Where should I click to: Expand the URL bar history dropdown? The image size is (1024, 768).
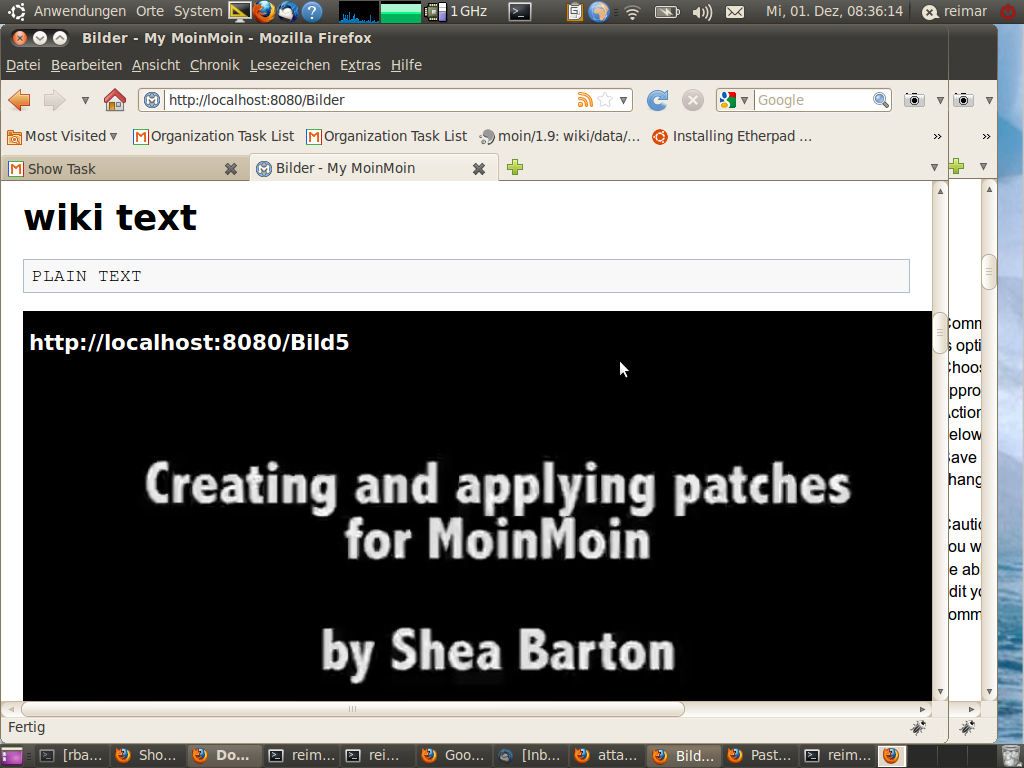coord(624,100)
